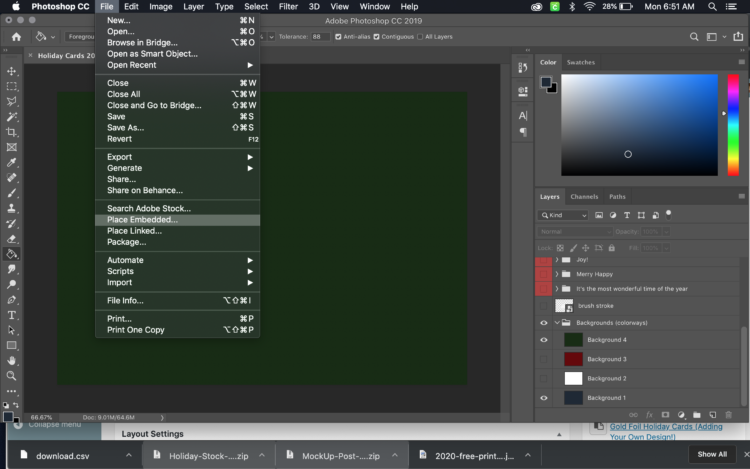Toggle the Anti-alias checkbox
Screen dimensions: 750x469
click(x=338, y=37)
